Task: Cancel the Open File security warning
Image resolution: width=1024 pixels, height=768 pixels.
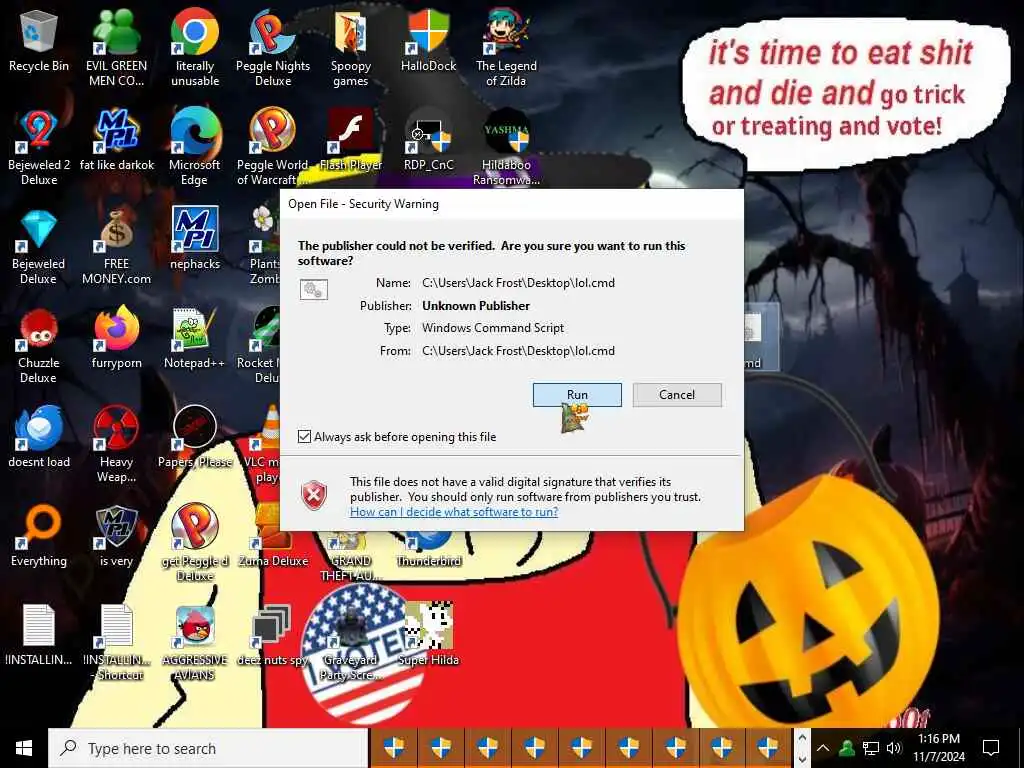Action: point(677,394)
